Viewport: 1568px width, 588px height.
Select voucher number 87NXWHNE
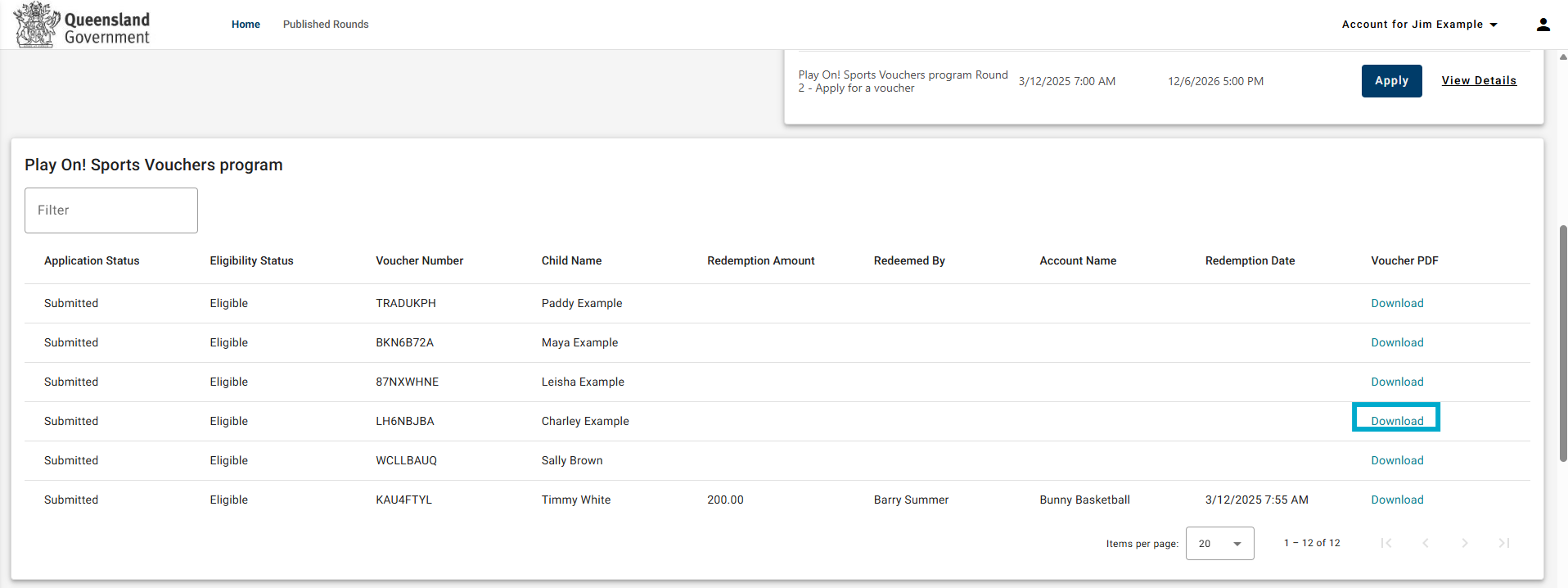pos(407,382)
